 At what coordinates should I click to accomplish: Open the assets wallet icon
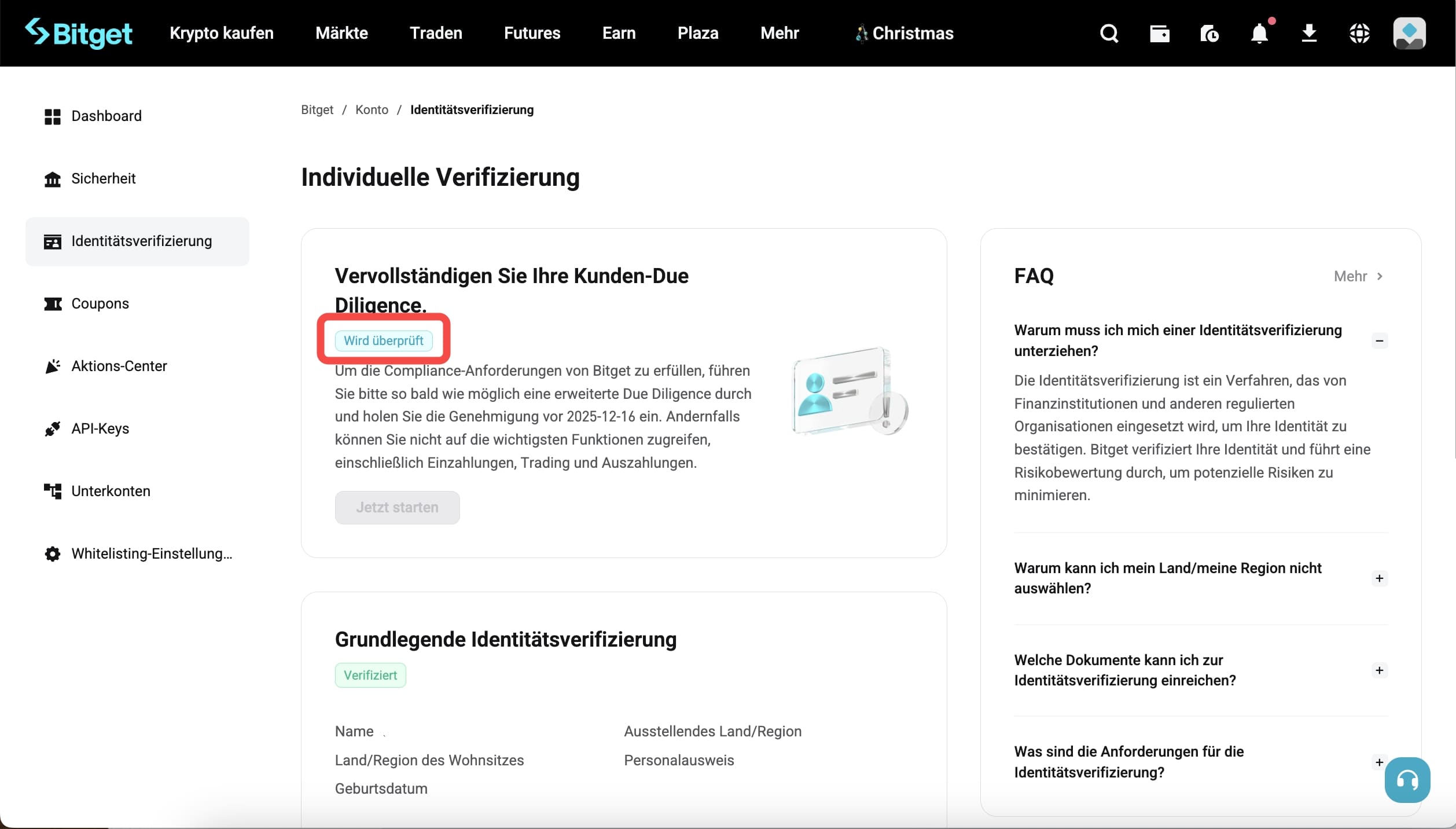(x=1159, y=33)
